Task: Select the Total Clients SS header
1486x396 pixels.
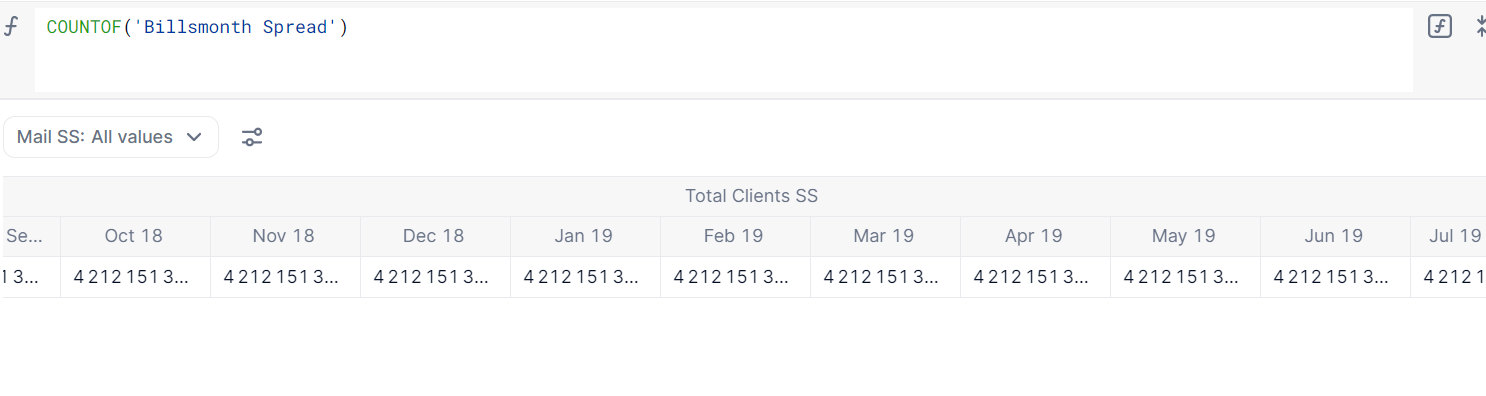Action: [751, 196]
